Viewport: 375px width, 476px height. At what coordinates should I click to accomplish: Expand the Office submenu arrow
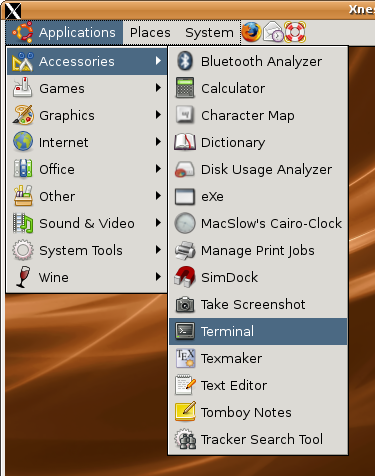click(158, 169)
